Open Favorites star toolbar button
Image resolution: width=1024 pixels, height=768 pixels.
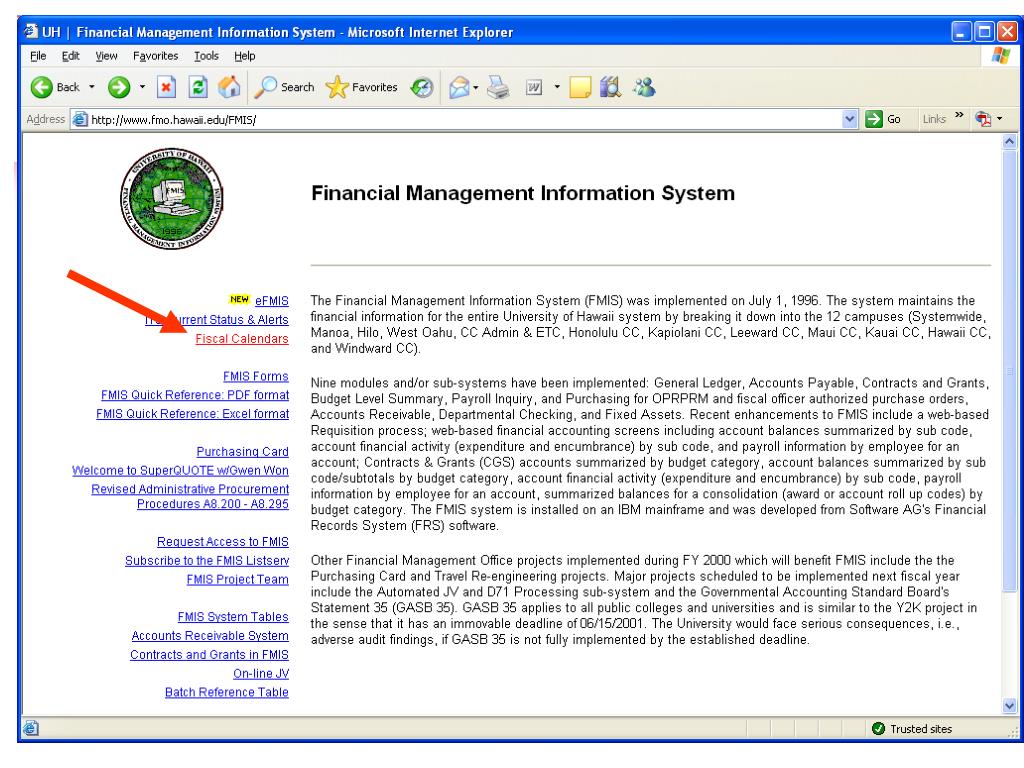click(361, 87)
